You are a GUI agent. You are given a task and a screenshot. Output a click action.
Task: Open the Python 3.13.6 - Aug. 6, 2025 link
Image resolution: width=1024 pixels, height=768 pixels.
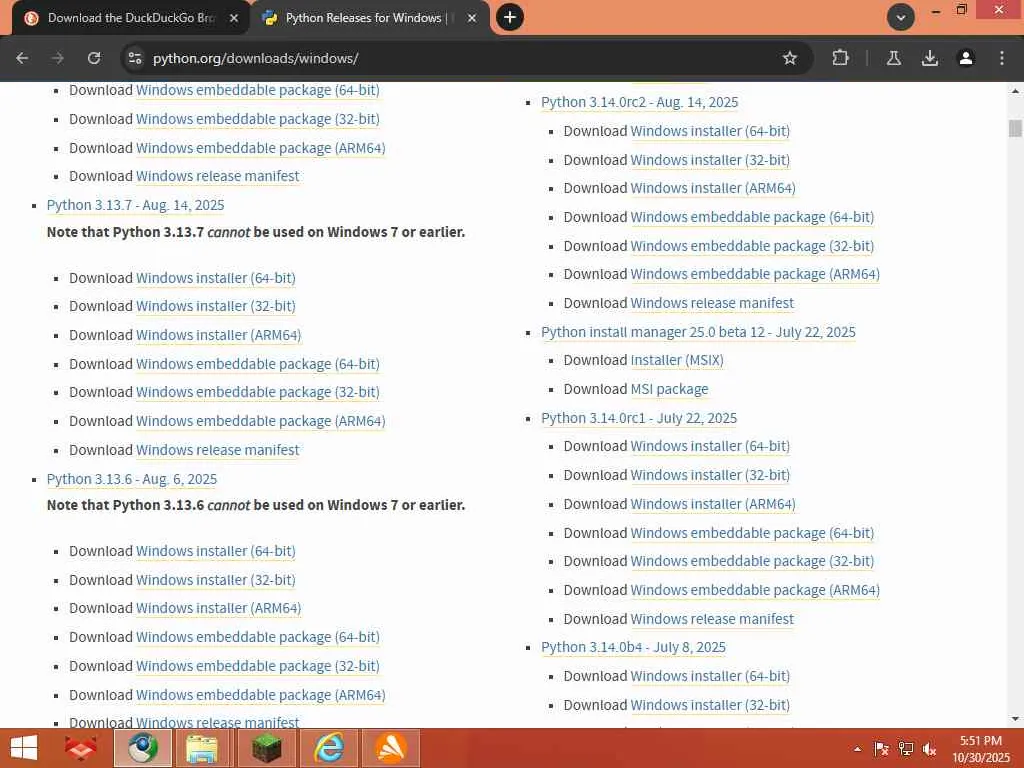tap(132, 479)
